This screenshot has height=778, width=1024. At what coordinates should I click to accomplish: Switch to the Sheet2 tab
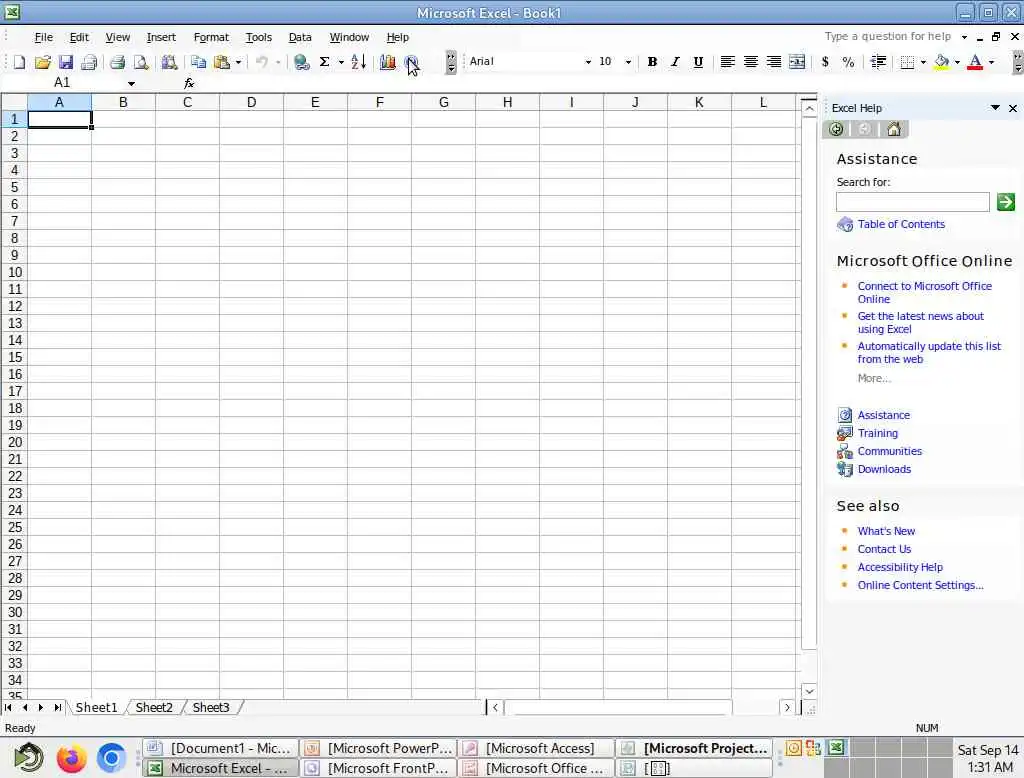[154, 707]
